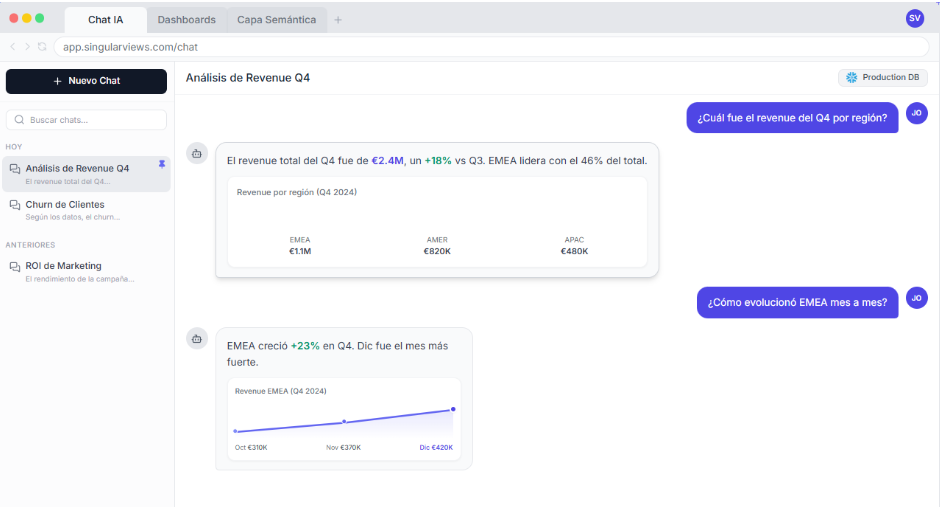Viewport: 942px width, 516px height.
Task: Click the JO avatar next to first question
Action: pos(916,114)
